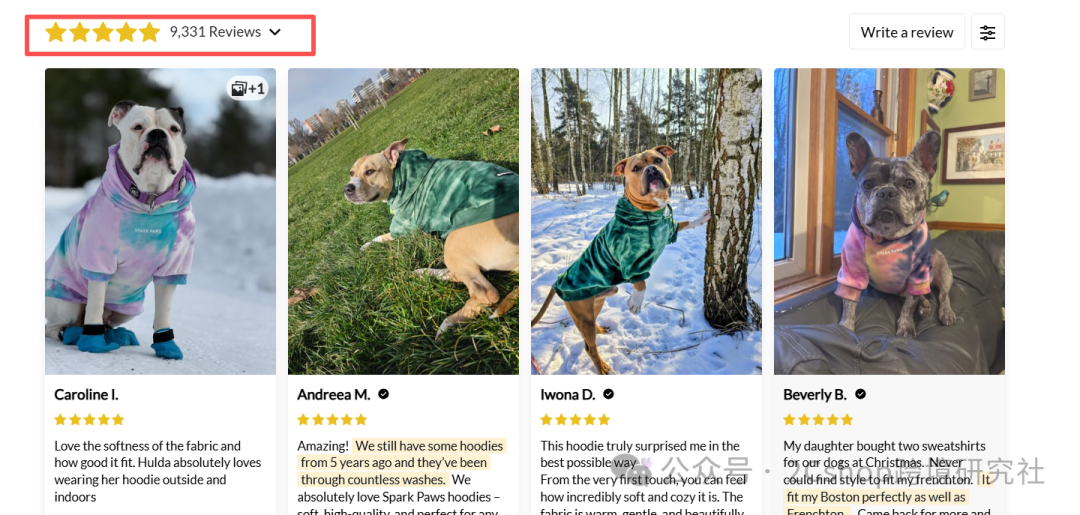Screen dimensions: 1080x515
Task: Click reviewer name Iwona D.
Action: [568, 395]
